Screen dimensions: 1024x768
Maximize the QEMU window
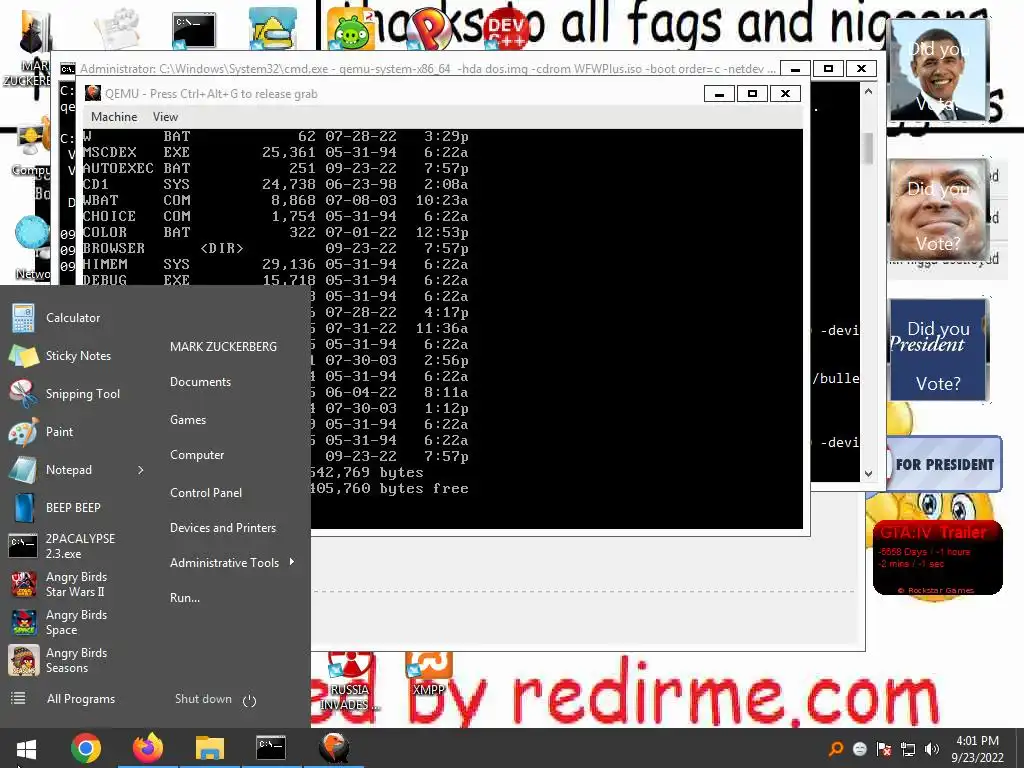tap(752, 94)
